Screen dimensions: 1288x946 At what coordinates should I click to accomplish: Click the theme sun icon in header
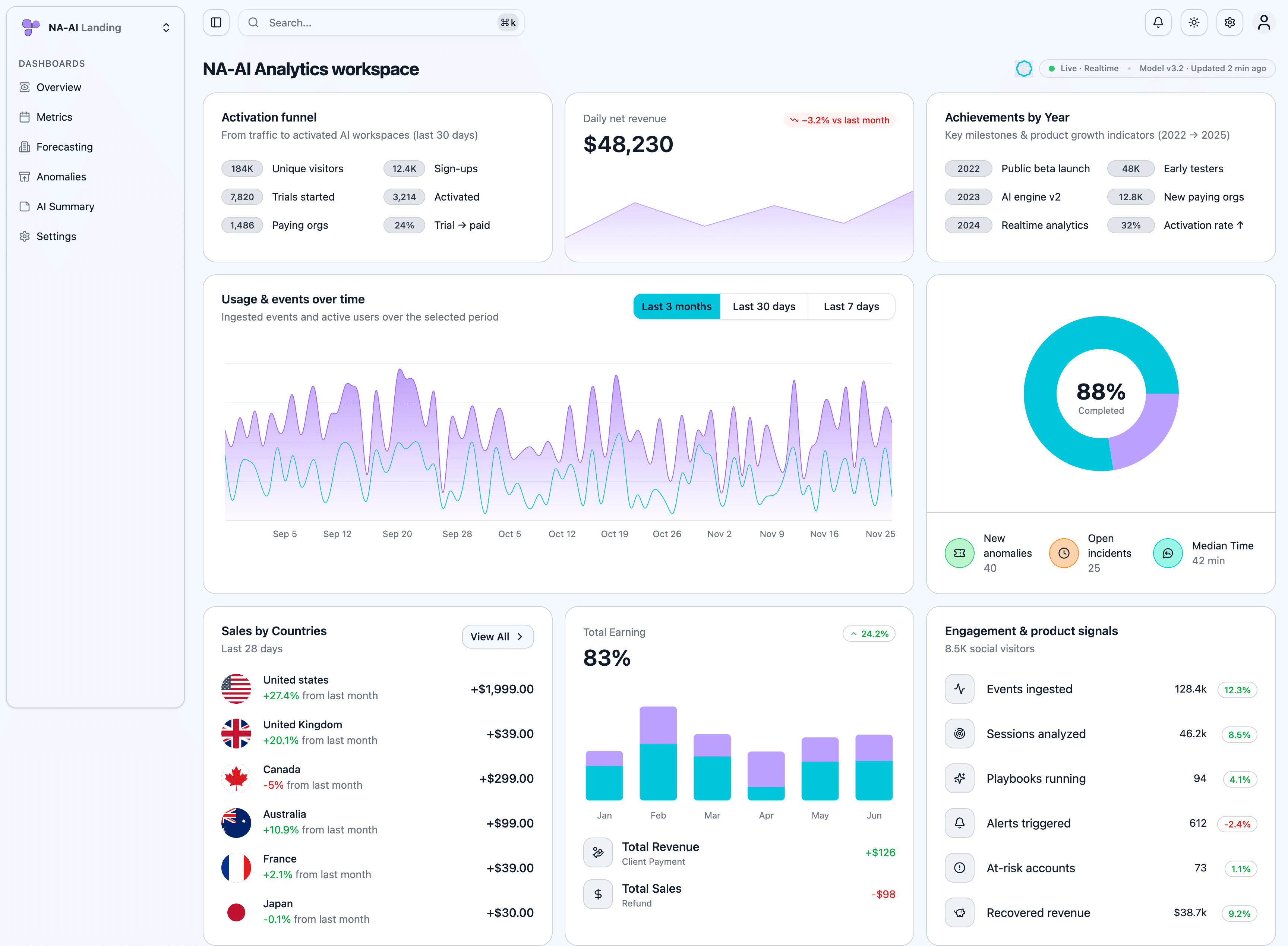(x=1194, y=22)
